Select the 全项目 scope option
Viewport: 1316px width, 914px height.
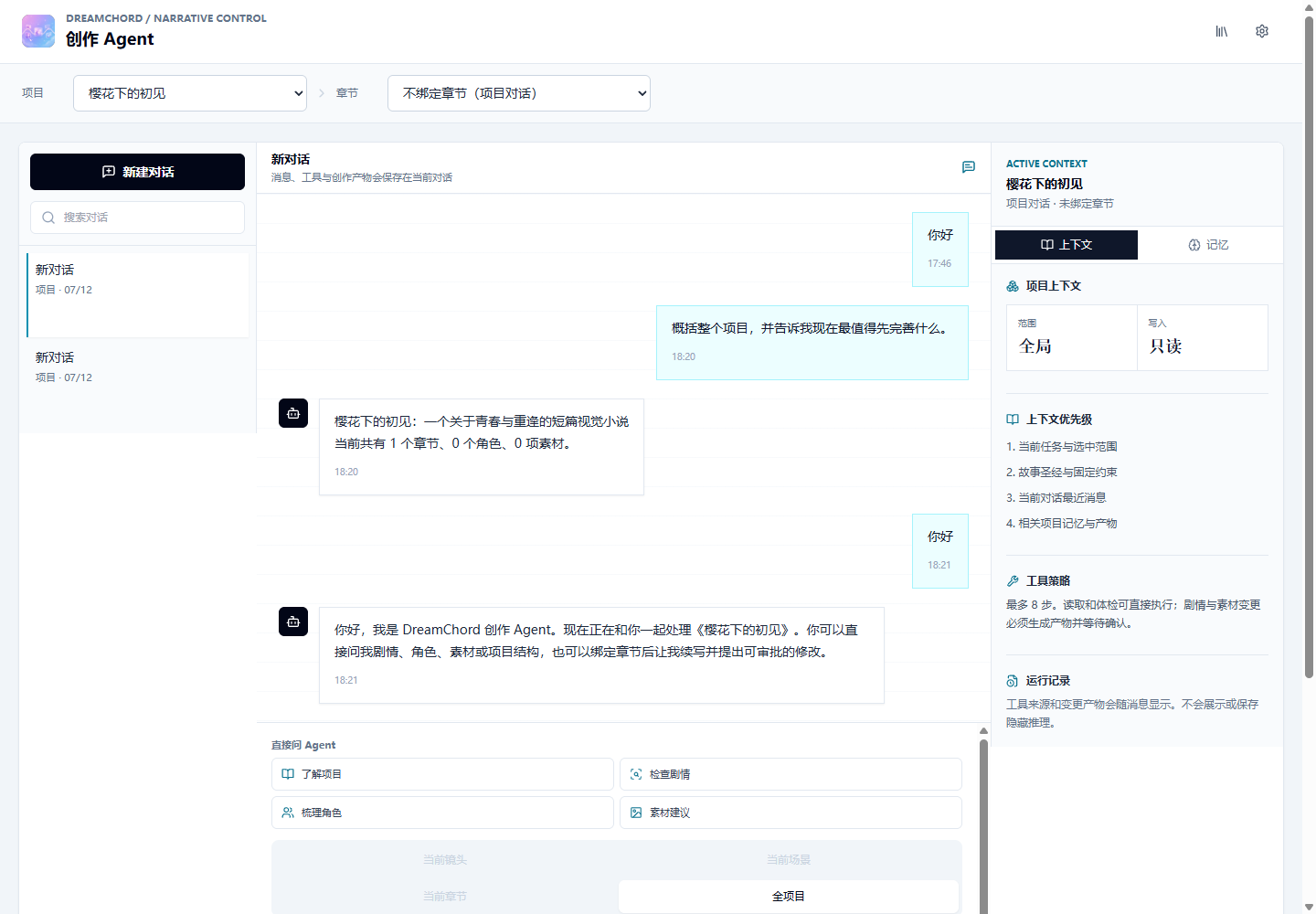click(x=789, y=897)
